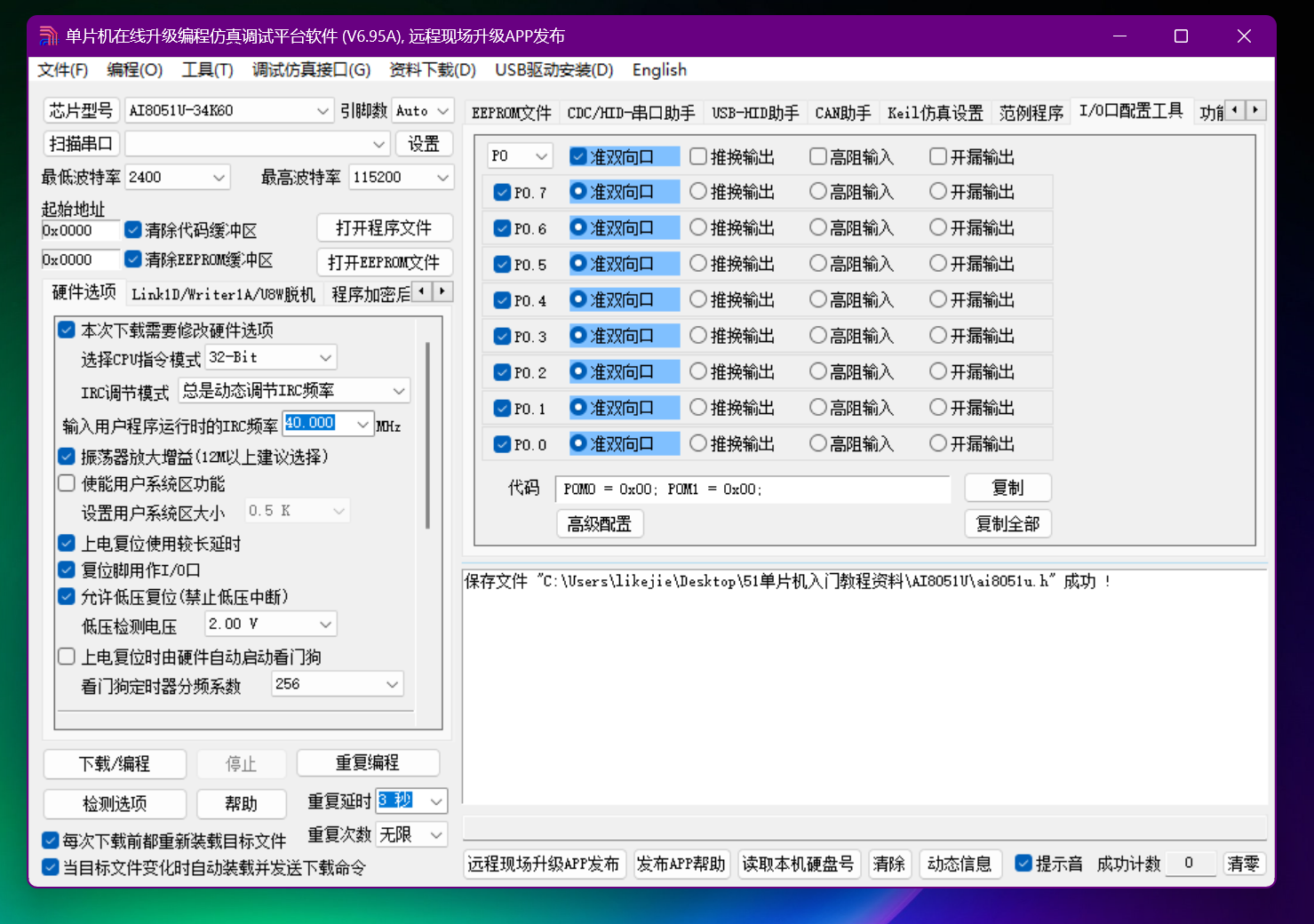Expand the lowest baud rate 2400 dropdown
This screenshot has height=924, width=1314.
[219, 178]
